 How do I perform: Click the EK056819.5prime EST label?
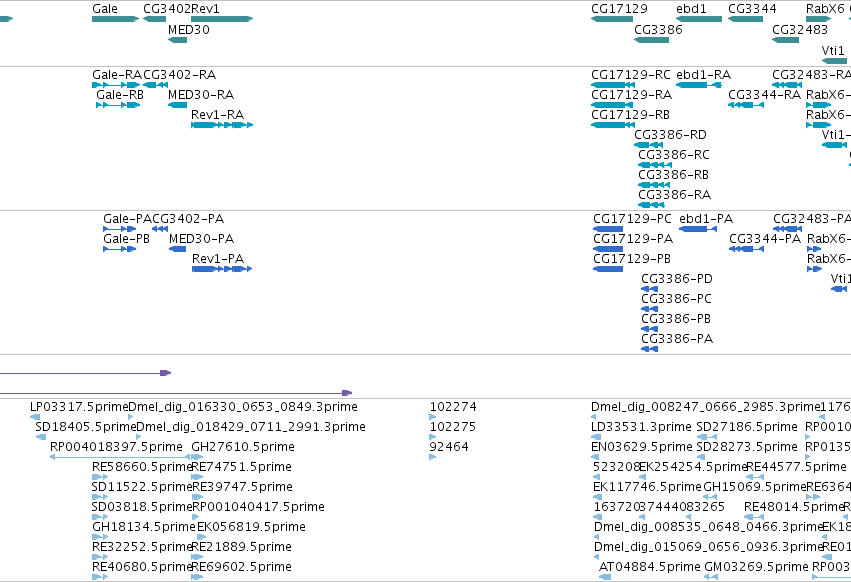click(x=251, y=527)
